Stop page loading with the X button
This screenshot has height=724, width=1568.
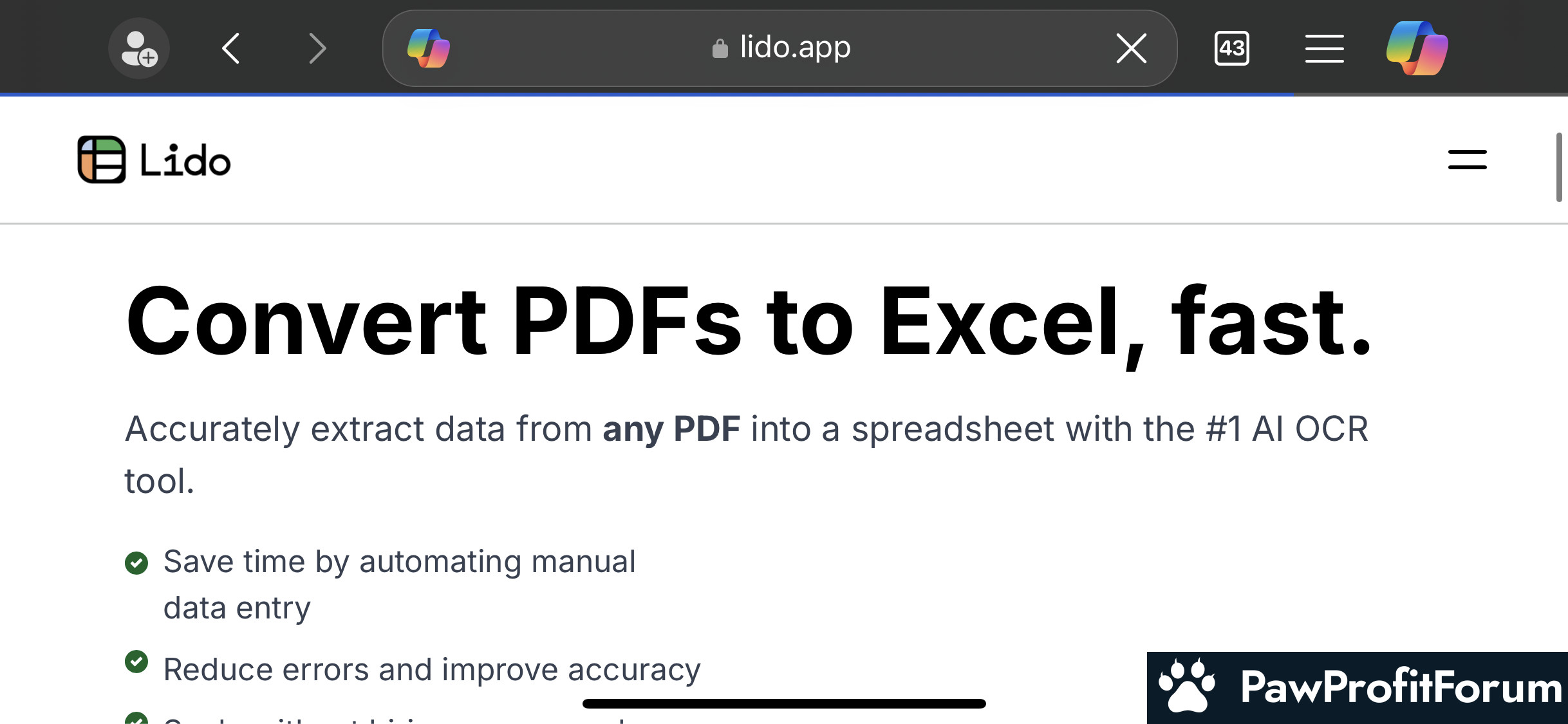click(1131, 48)
